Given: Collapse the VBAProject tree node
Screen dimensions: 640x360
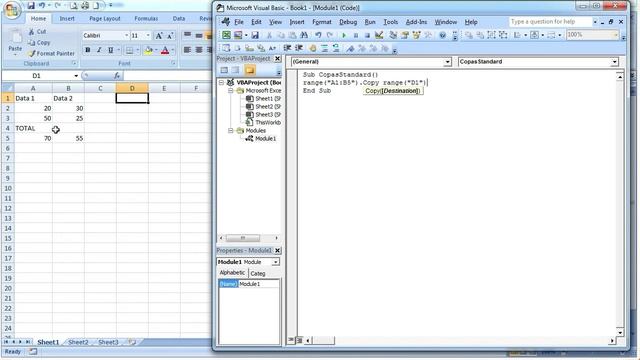Looking at the screenshot, I should point(221,82).
